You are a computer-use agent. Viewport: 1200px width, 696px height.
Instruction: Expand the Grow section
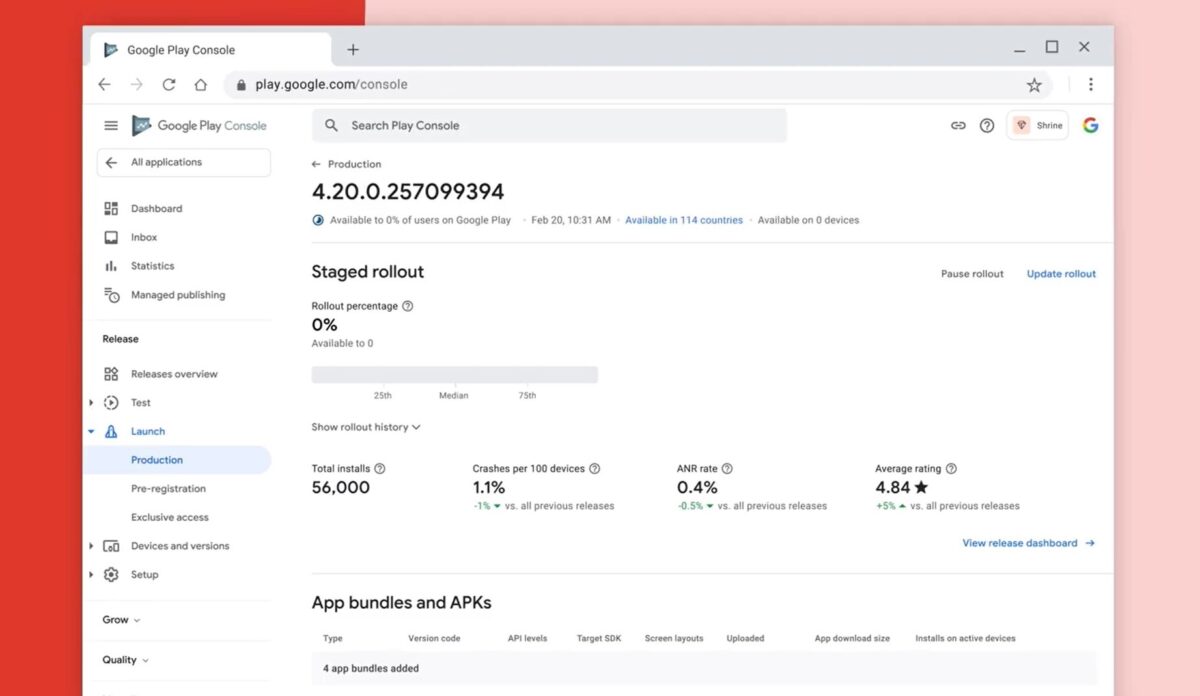(x=121, y=620)
